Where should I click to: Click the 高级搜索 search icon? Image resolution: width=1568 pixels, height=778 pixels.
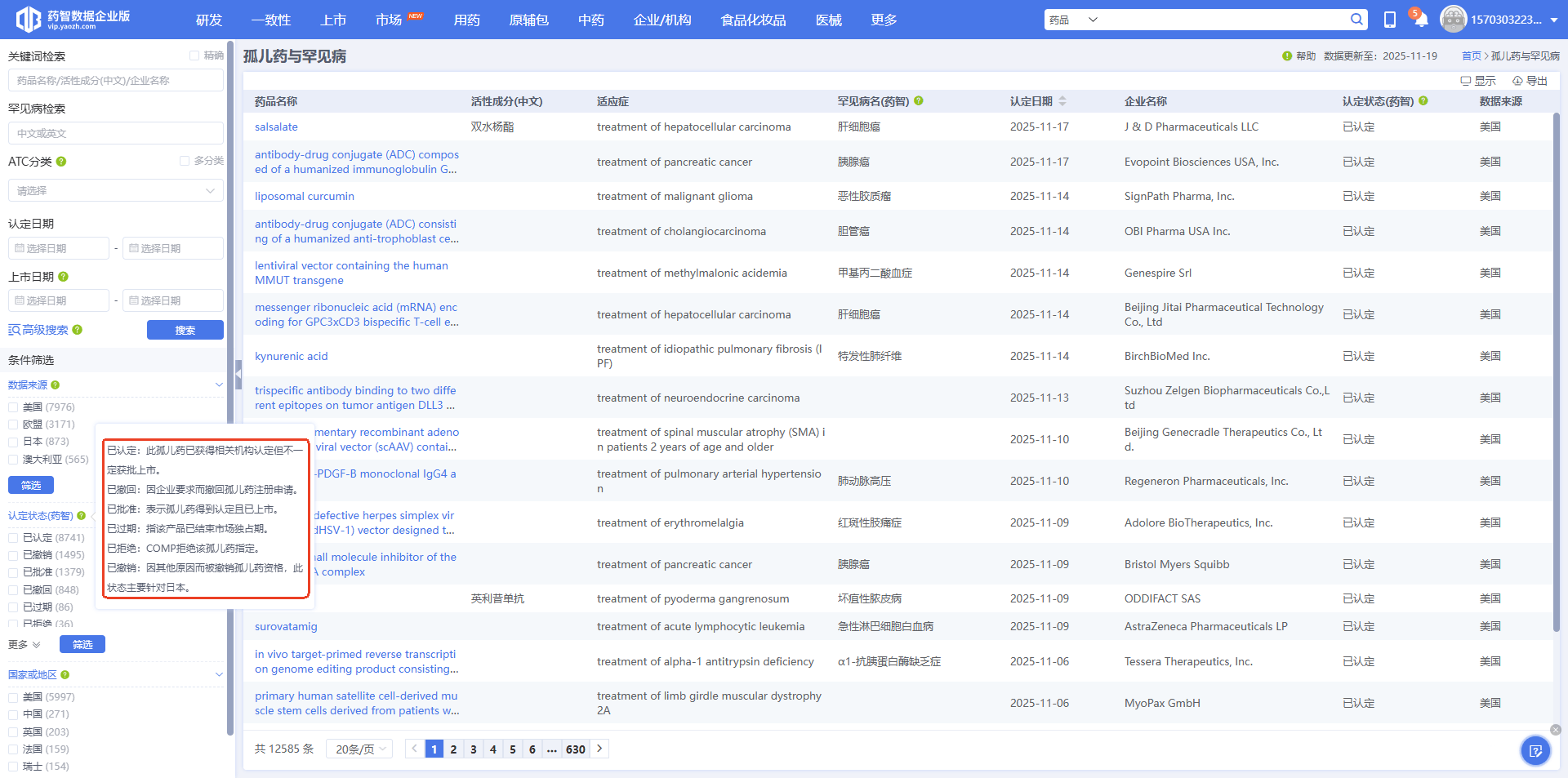tap(14, 330)
